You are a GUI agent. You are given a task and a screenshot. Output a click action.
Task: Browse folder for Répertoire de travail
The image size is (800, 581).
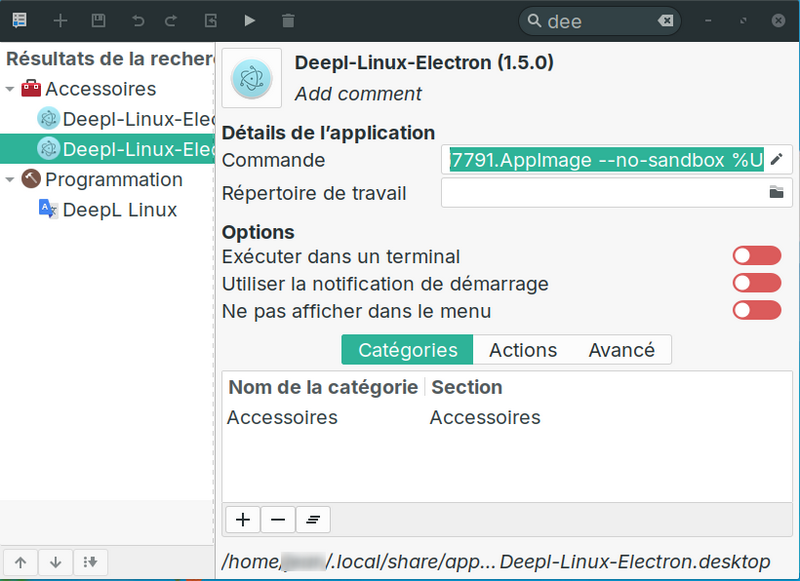pyautogui.click(x=776, y=193)
